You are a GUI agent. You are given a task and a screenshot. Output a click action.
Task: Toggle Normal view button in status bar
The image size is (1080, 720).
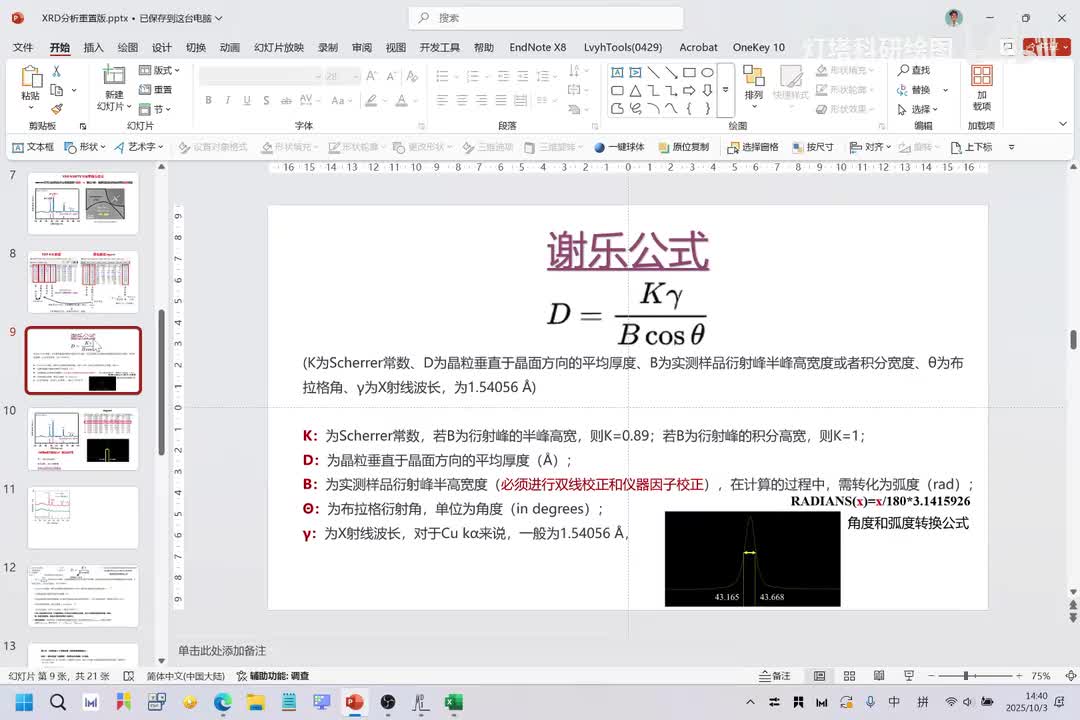820,676
